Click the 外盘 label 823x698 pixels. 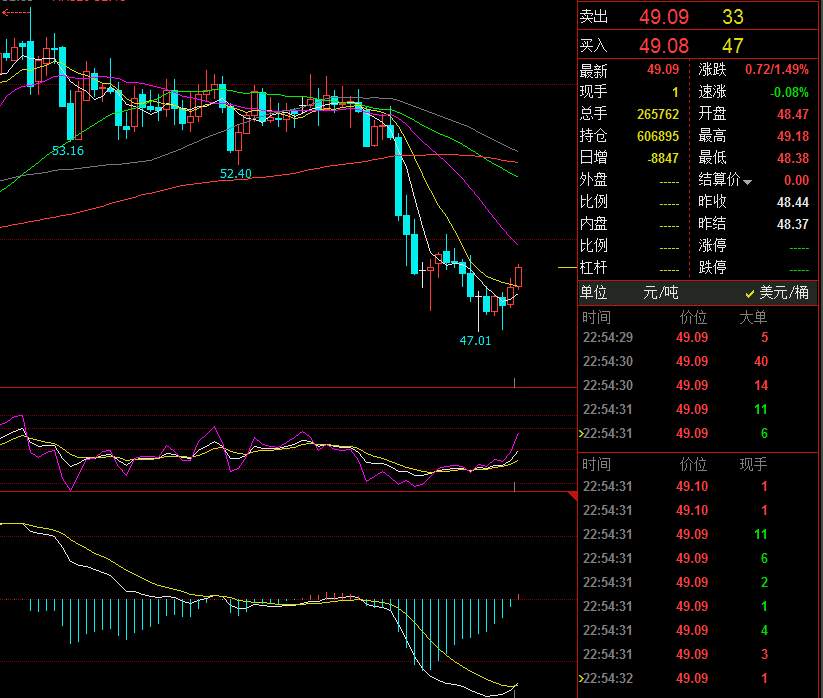pos(594,180)
